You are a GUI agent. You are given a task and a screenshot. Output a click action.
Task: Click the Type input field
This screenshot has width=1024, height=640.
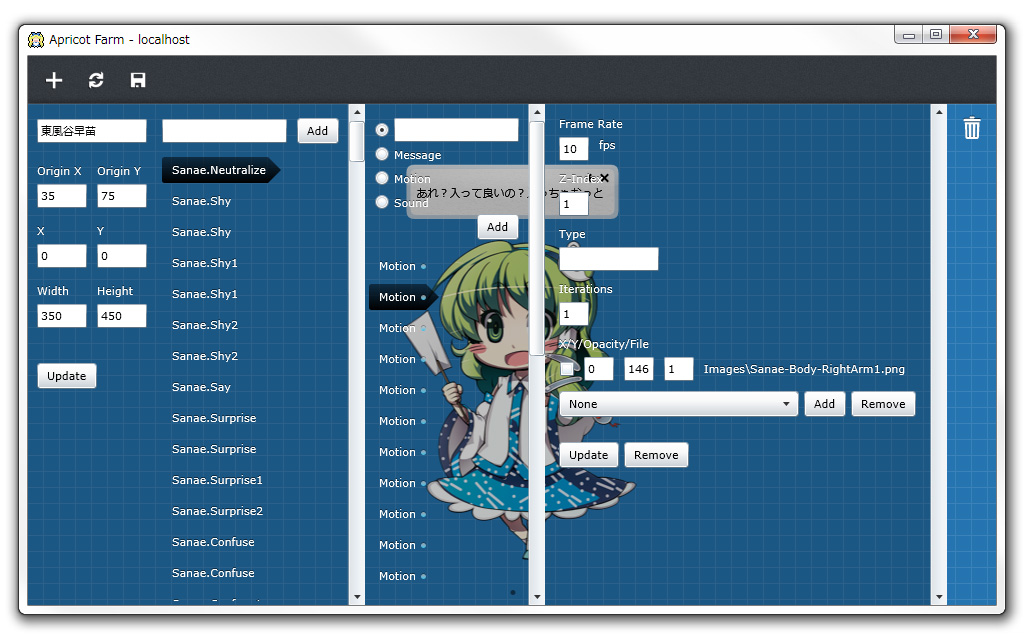click(x=609, y=259)
